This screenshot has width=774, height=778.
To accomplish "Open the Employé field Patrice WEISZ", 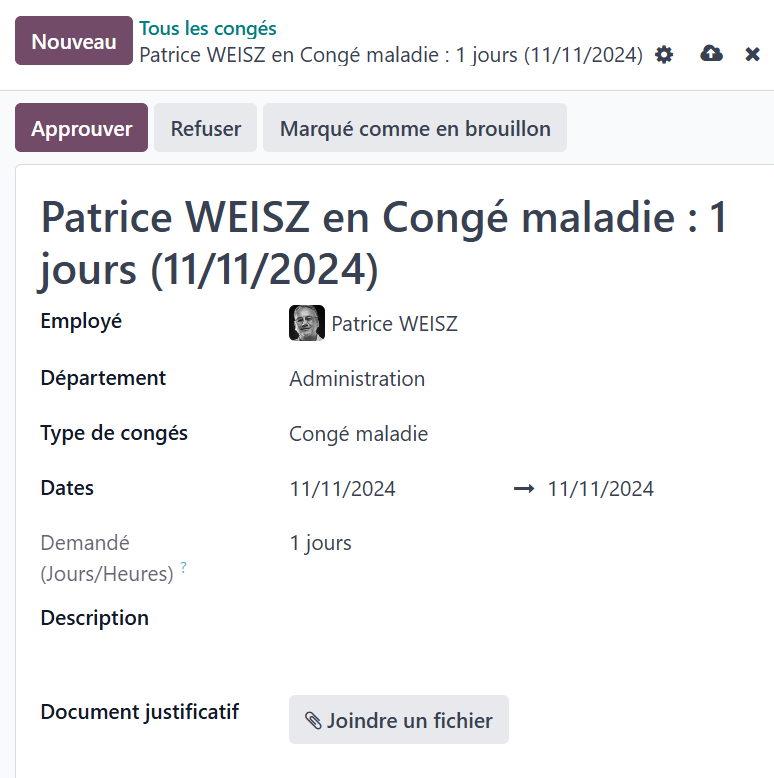I will [x=394, y=324].
